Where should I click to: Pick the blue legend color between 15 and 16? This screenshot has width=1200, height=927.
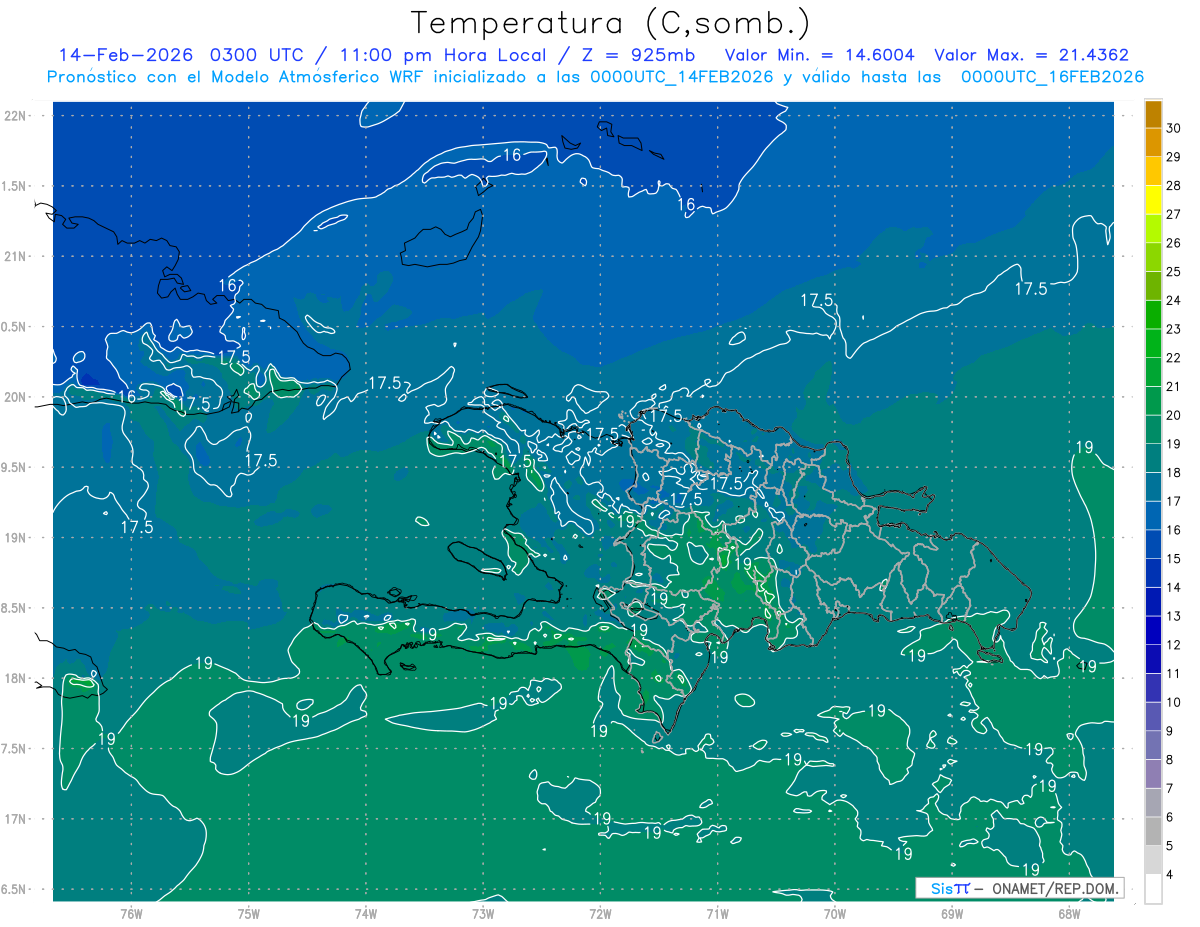coord(1153,545)
